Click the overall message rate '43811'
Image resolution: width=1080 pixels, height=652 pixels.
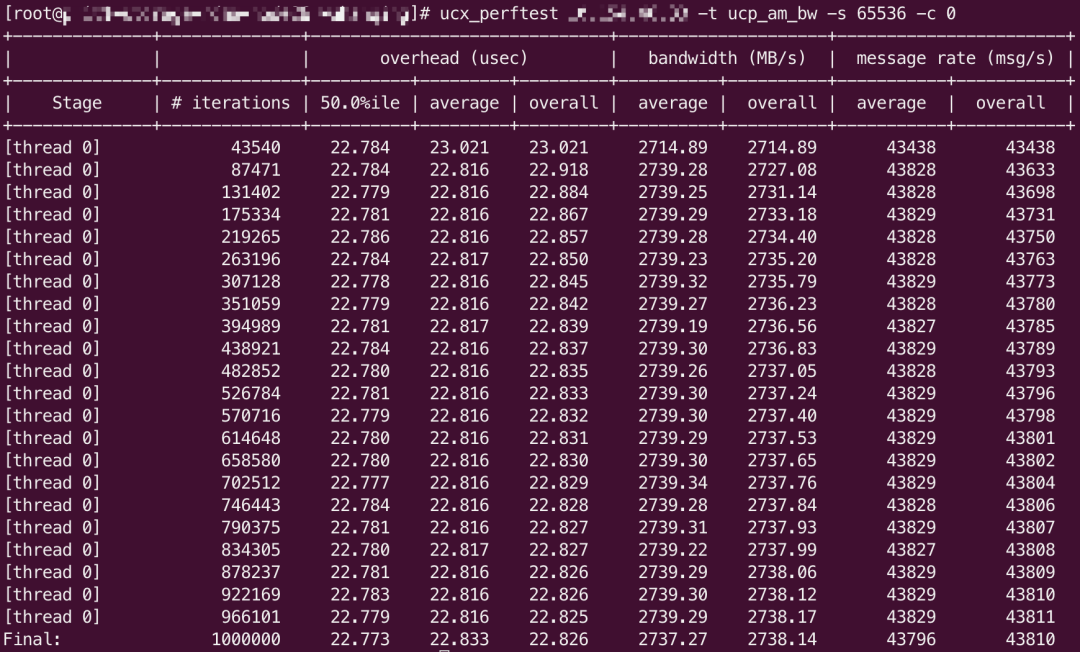coord(1030,618)
